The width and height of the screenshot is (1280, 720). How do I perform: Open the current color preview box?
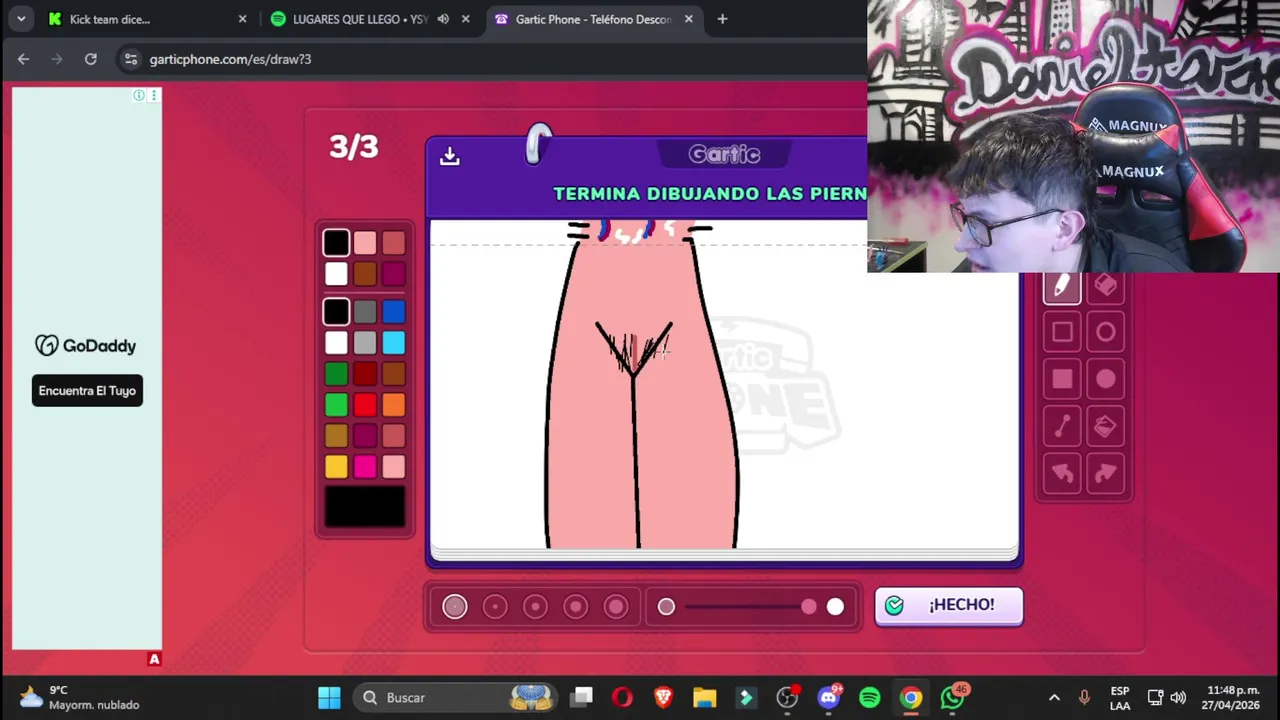point(364,507)
